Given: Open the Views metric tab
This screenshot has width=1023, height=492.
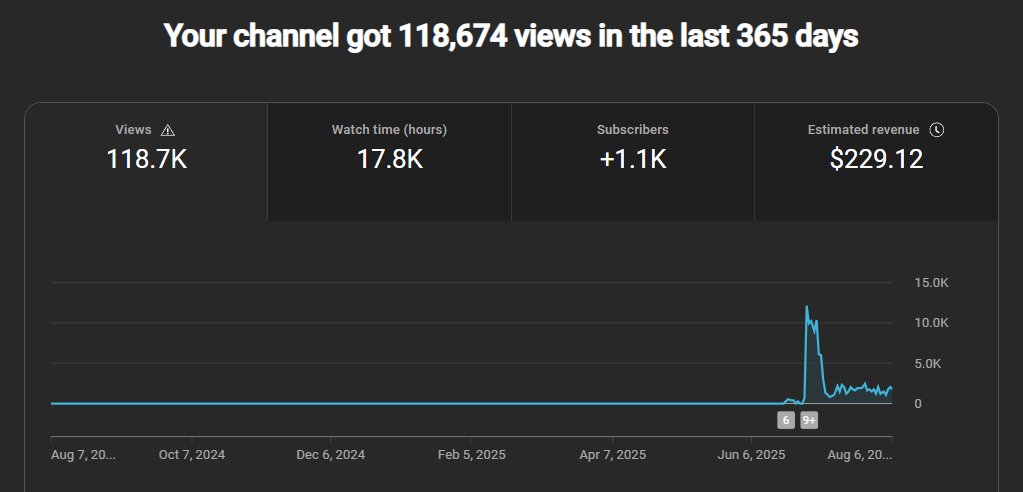Looking at the screenshot, I should 146,160.
